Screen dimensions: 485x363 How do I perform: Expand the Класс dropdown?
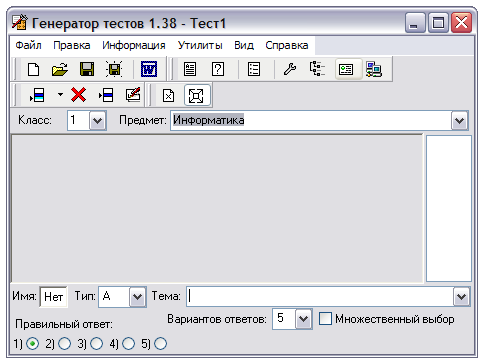[97, 120]
